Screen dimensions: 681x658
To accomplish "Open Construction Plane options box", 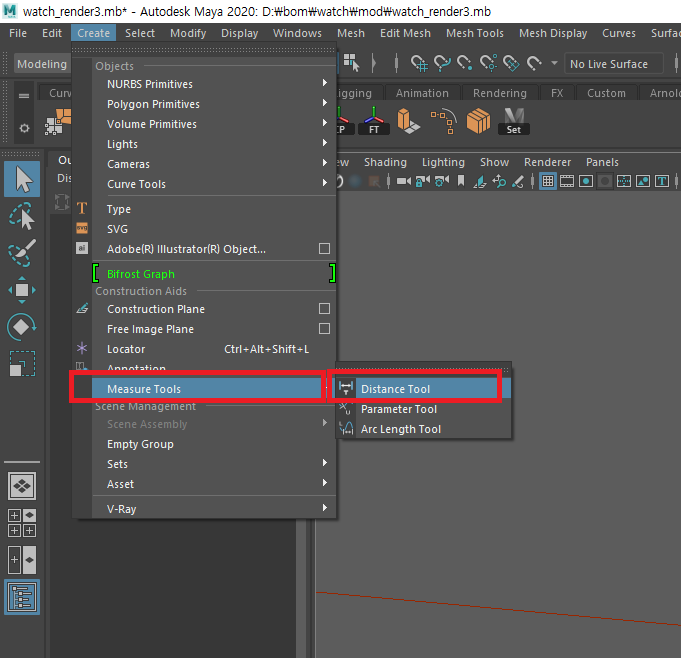I will pyautogui.click(x=324, y=308).
